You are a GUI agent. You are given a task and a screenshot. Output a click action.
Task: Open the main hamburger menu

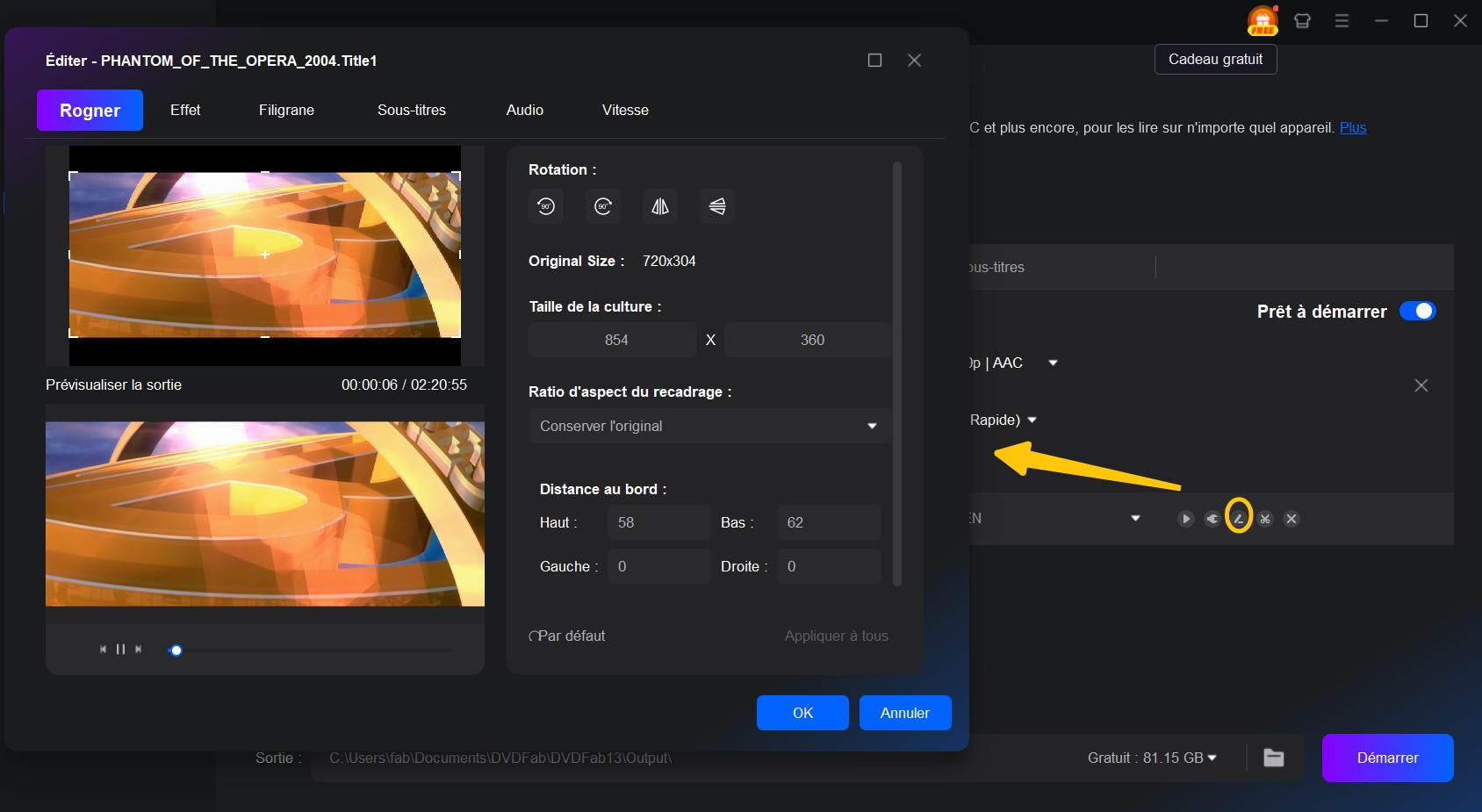click(x=1342, y=20)
